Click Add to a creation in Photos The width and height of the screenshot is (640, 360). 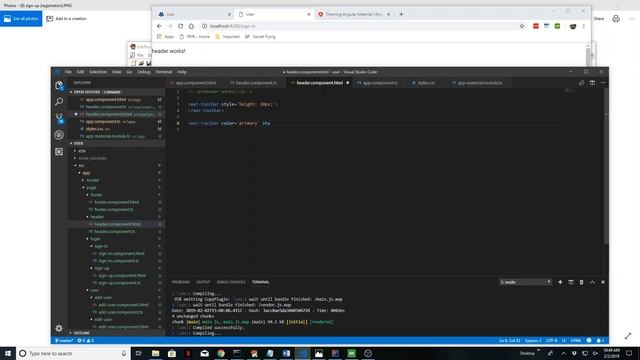(67, 19)
